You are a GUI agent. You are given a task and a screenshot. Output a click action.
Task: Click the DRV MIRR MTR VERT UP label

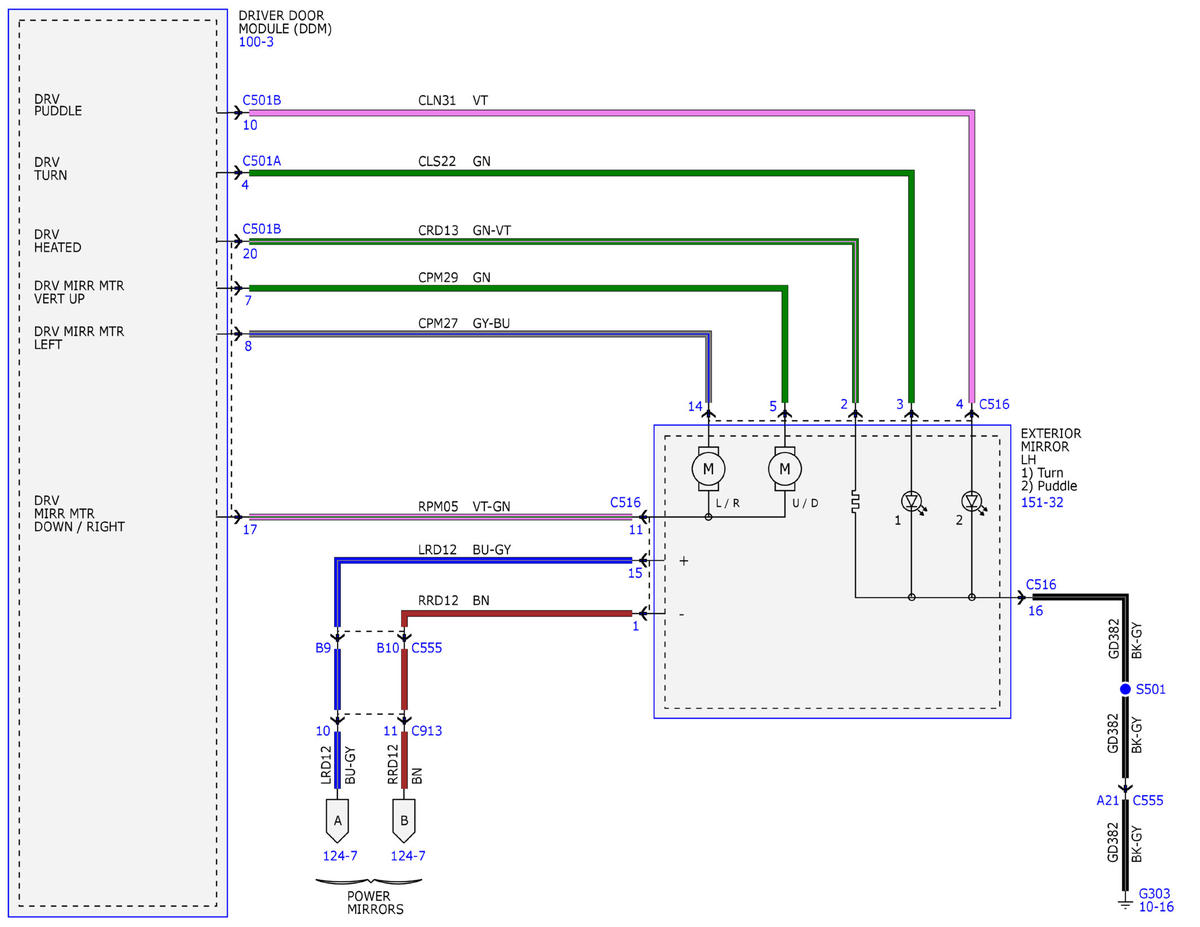click(79, 292)
